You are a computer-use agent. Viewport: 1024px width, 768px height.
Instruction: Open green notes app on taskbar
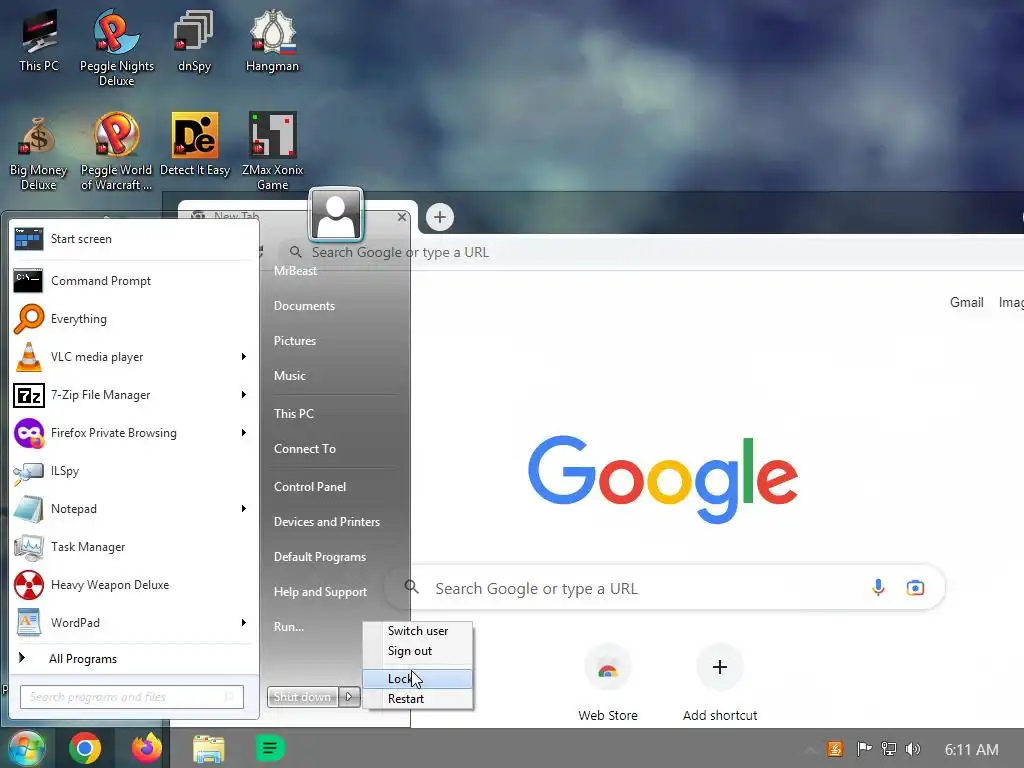(270, 748)
